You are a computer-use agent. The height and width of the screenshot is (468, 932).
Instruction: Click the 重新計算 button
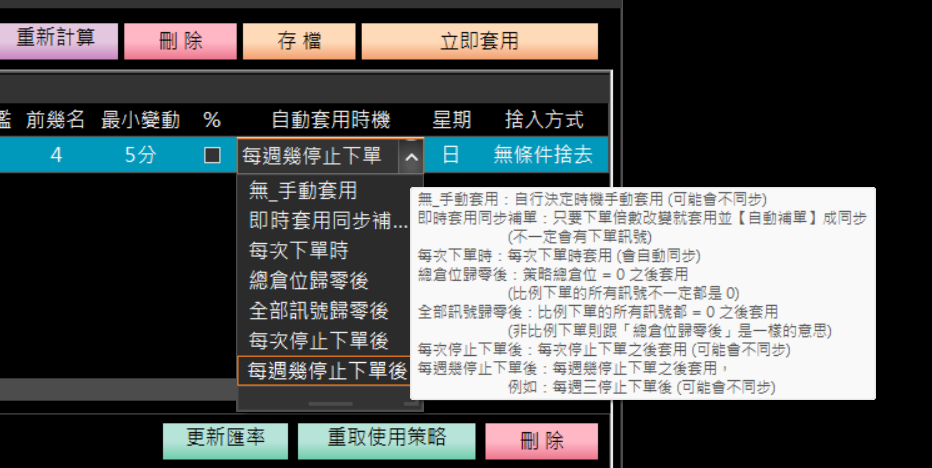57,40
